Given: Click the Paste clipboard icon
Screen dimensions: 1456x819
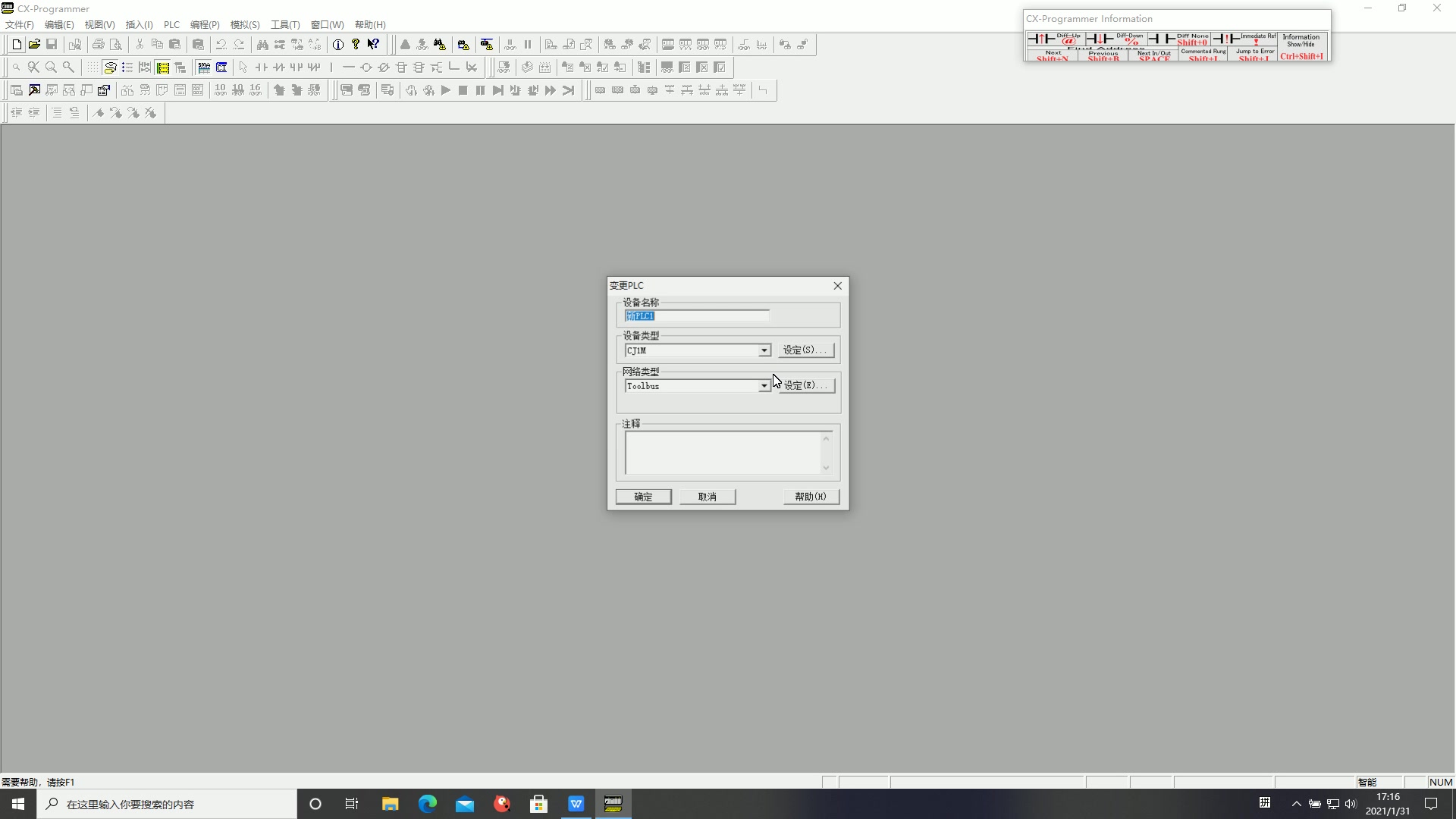Looking at the screenshot, I should coord(174,45).
